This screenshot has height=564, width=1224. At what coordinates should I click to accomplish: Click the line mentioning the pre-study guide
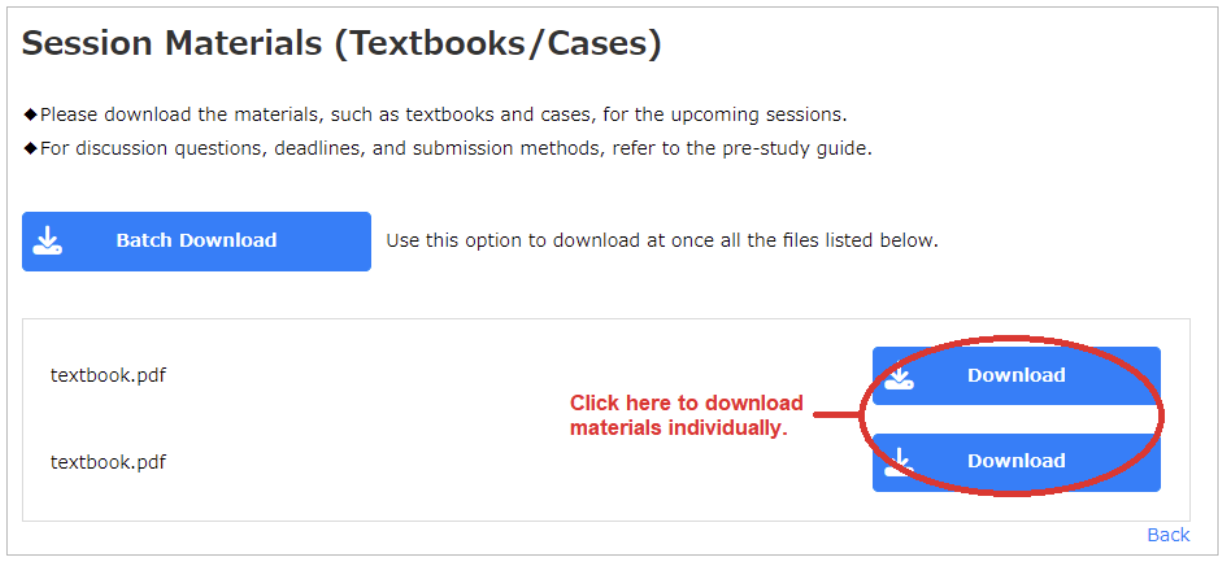point(456,150)
